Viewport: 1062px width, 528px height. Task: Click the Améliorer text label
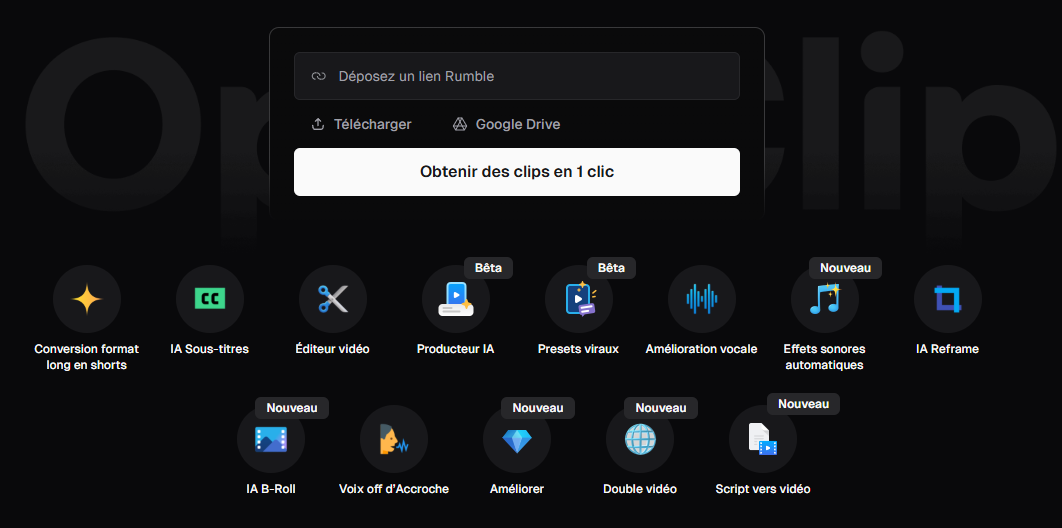[x=517, y=489]
